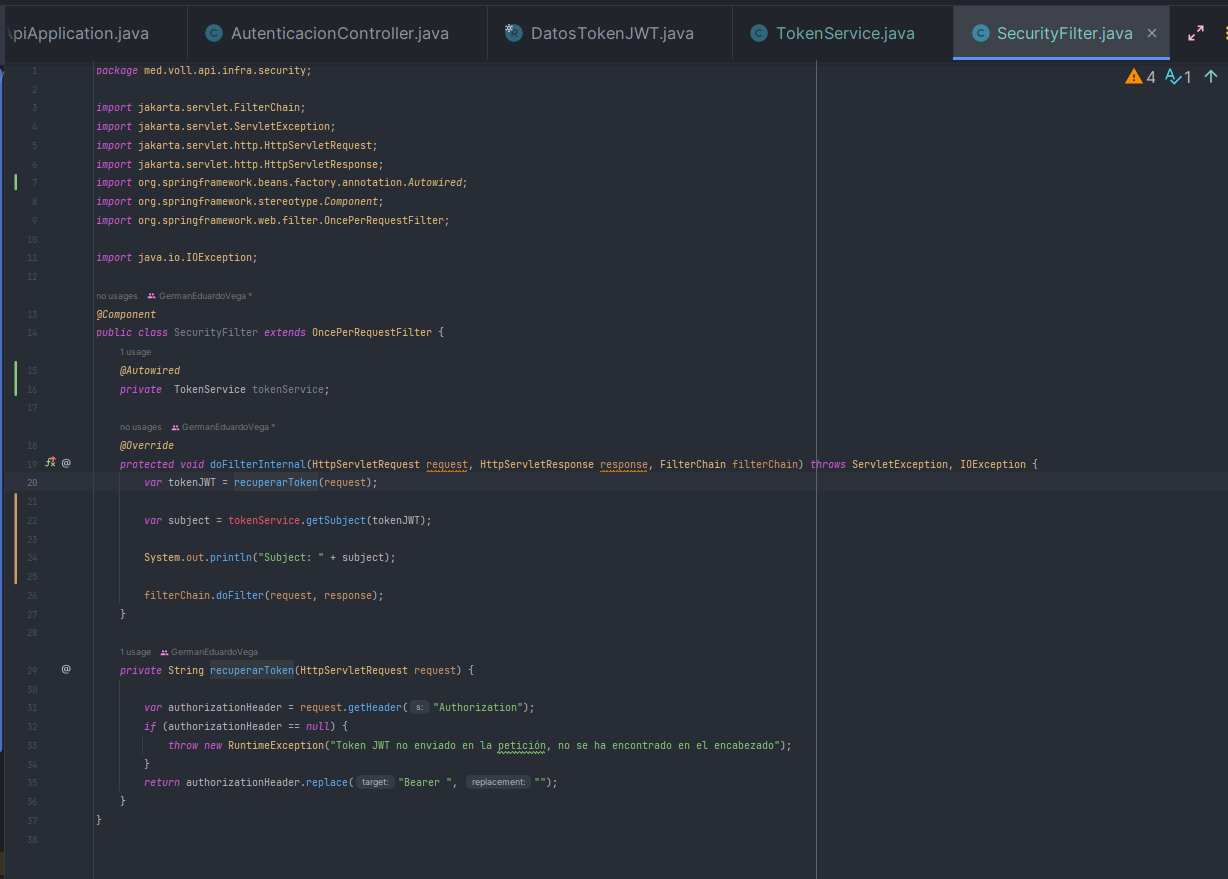Image resolution: width=1228 pixels, height=879 pixels.
Task: Click the underlined 'request' parameter on line 19
Action: pyautogui.click(x=447, y=464)
